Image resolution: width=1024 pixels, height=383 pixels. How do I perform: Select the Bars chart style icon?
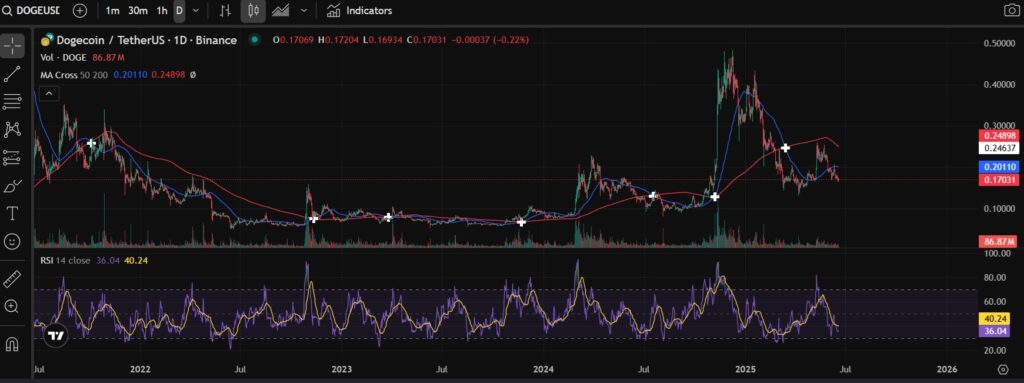coord(225,10)
